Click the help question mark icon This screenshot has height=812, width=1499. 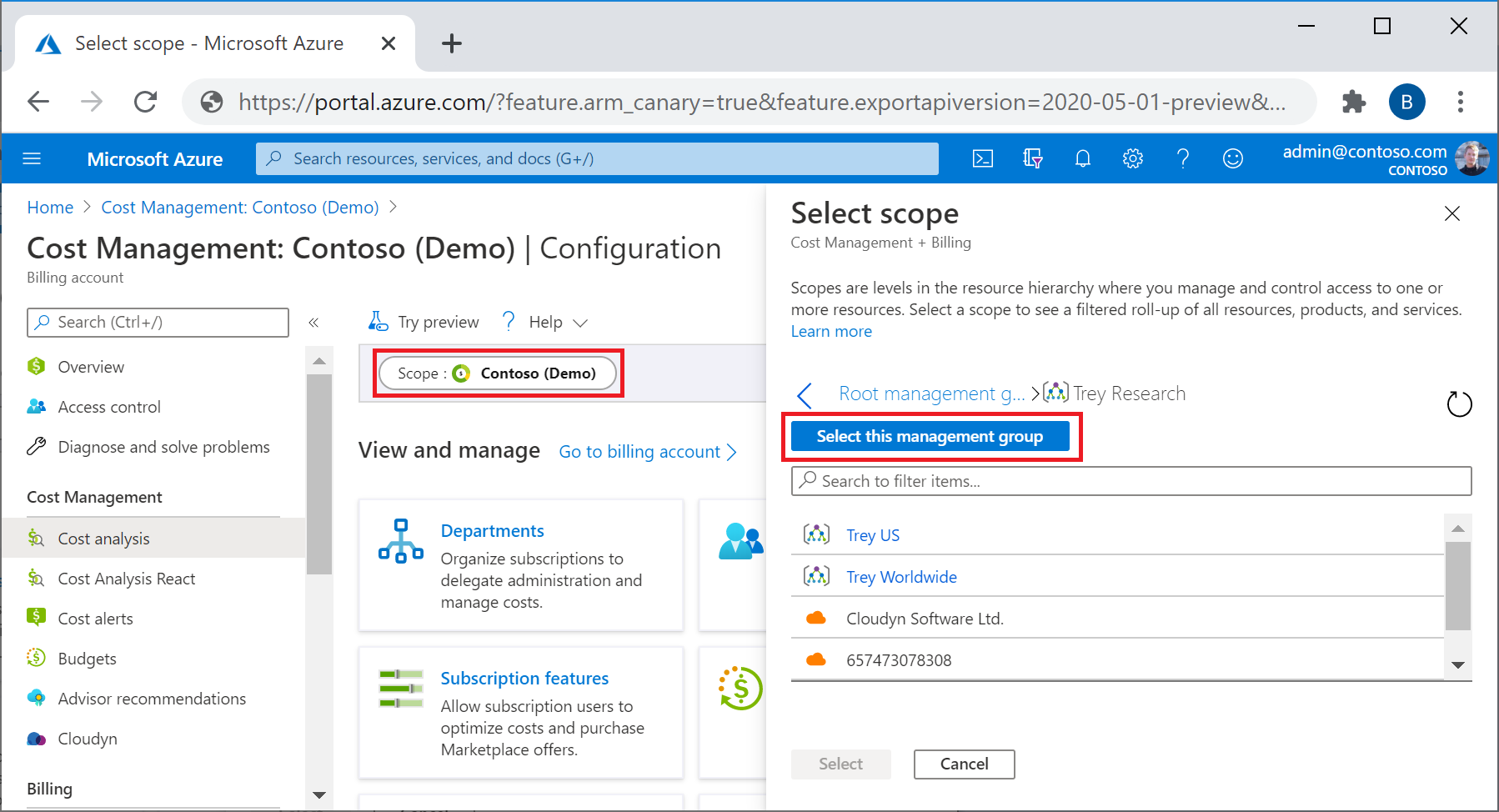pyautogui.click(x=1182, y=158)
